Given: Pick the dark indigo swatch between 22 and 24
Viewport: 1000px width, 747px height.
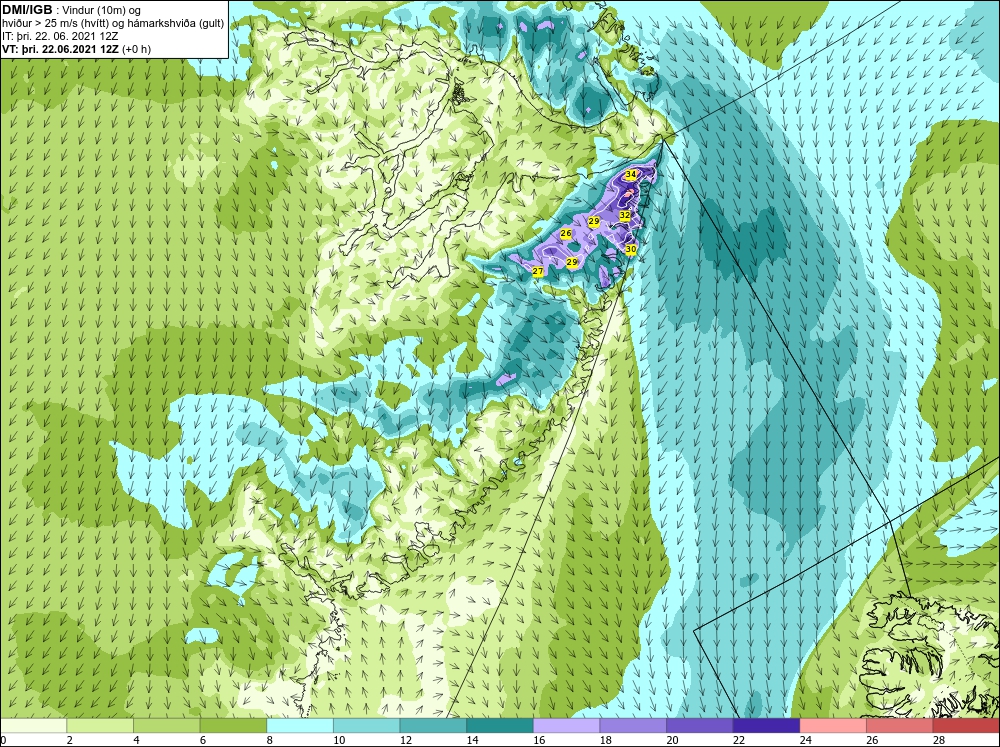Looking at the screenshot, I should [x=766, y=725].
